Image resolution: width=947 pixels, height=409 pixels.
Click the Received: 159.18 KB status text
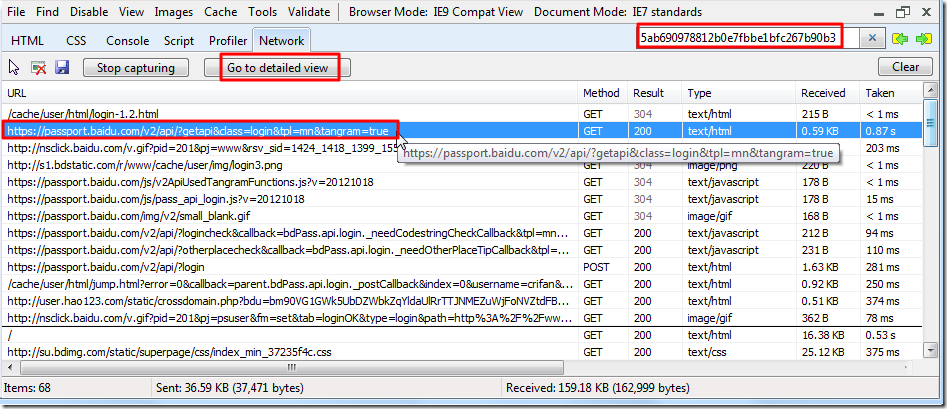[x=598, y=388]
